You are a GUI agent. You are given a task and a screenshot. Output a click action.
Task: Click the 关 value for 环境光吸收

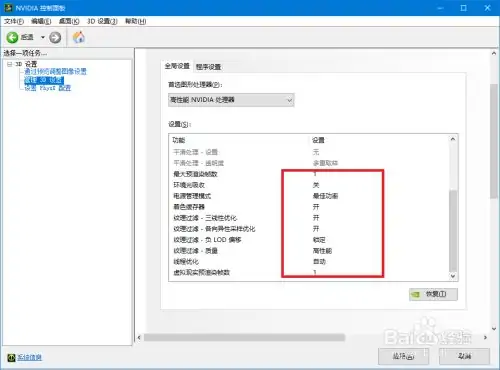[x=316, y=185]
